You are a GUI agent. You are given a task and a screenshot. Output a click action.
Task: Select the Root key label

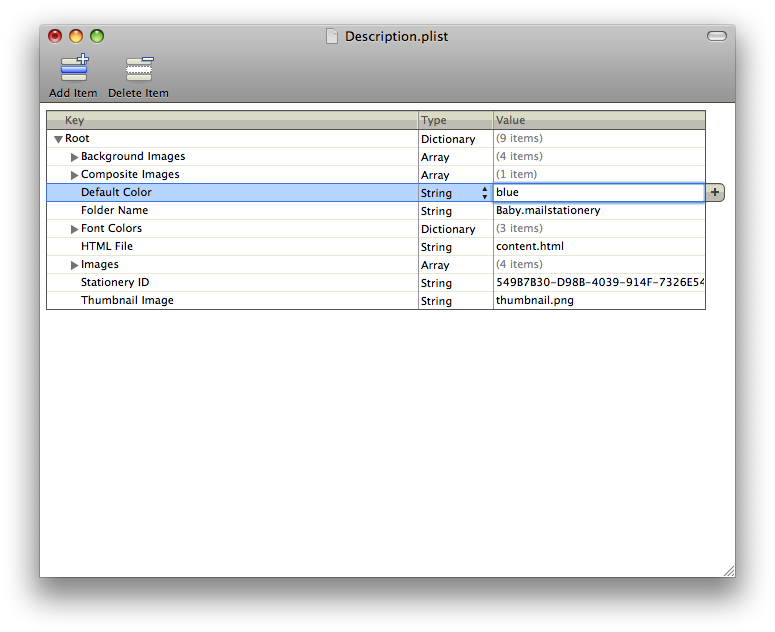(77, 138)
